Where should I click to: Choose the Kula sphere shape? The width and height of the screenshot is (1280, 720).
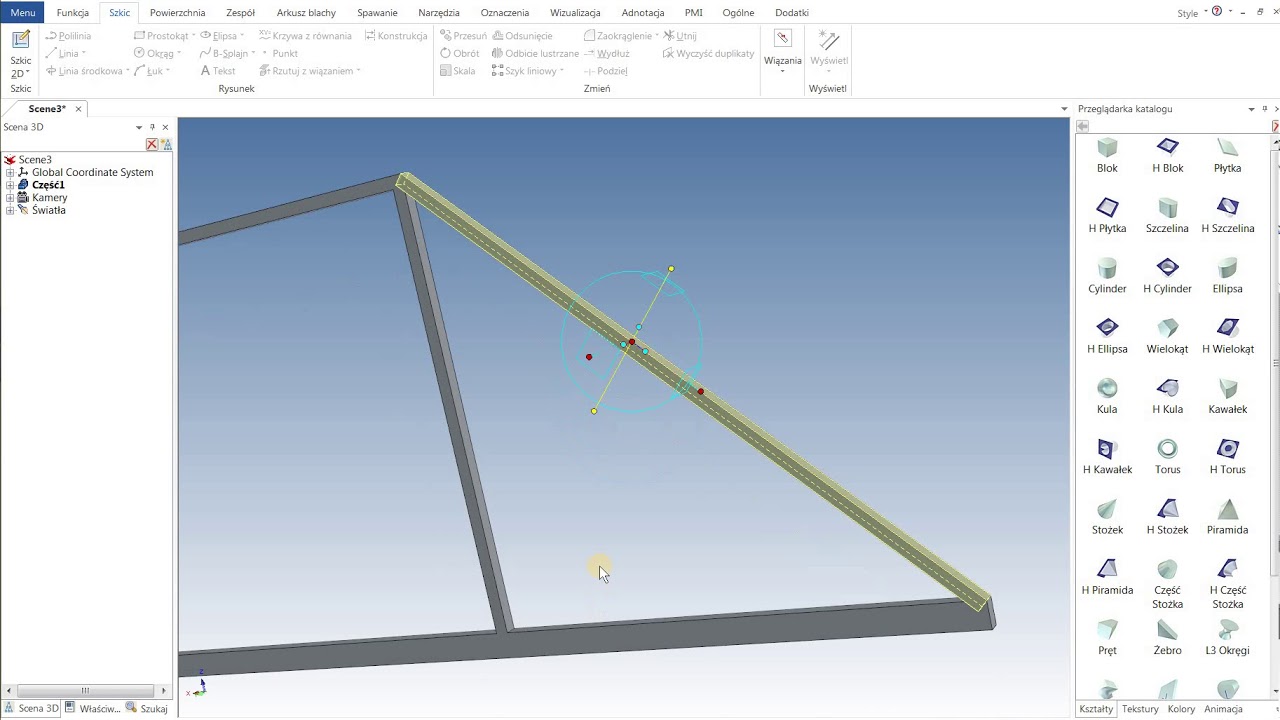pyautogui.click(x=1107, y=397)
